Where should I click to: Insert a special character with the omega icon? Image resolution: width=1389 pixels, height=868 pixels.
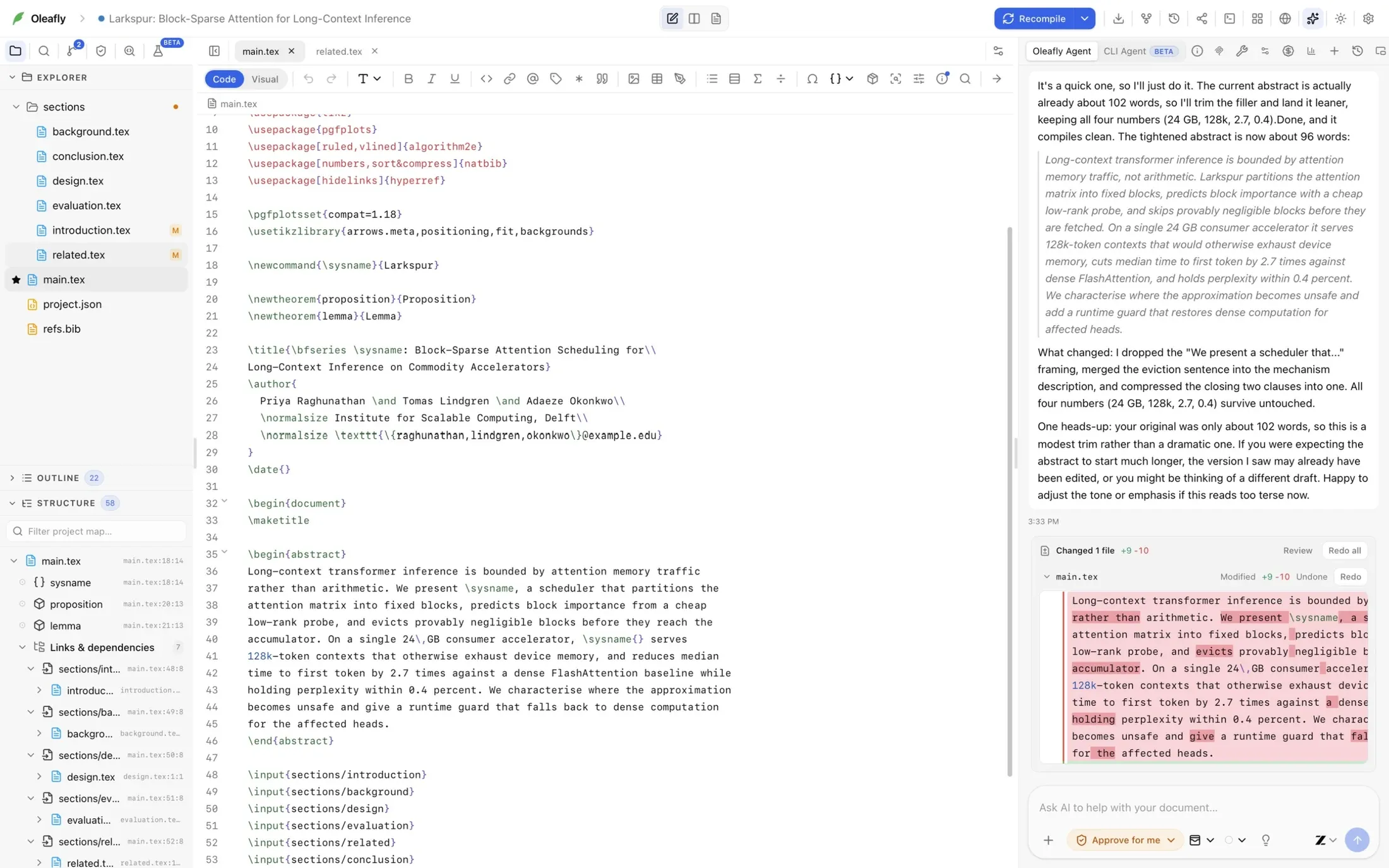pos(812,79)
